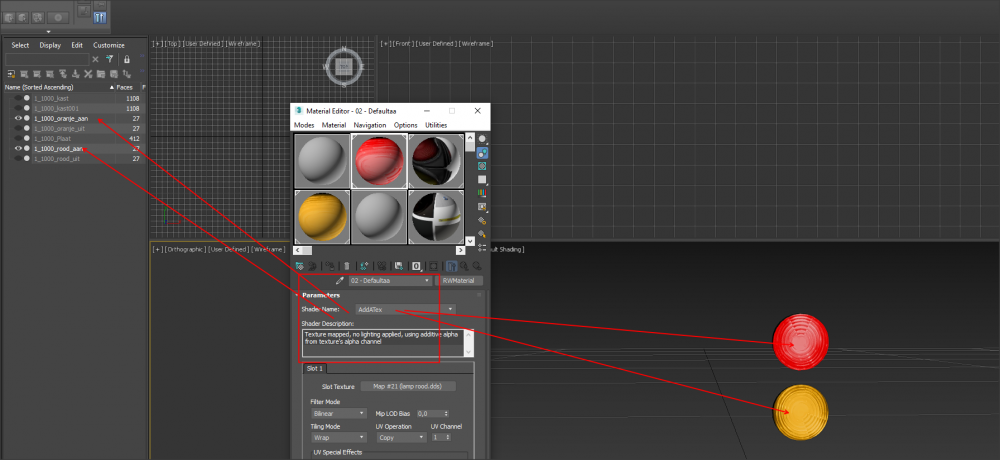Viewport: 1000px width, 460px height.
Task: Click the Map #21 slot texture button
Action: 414,386
